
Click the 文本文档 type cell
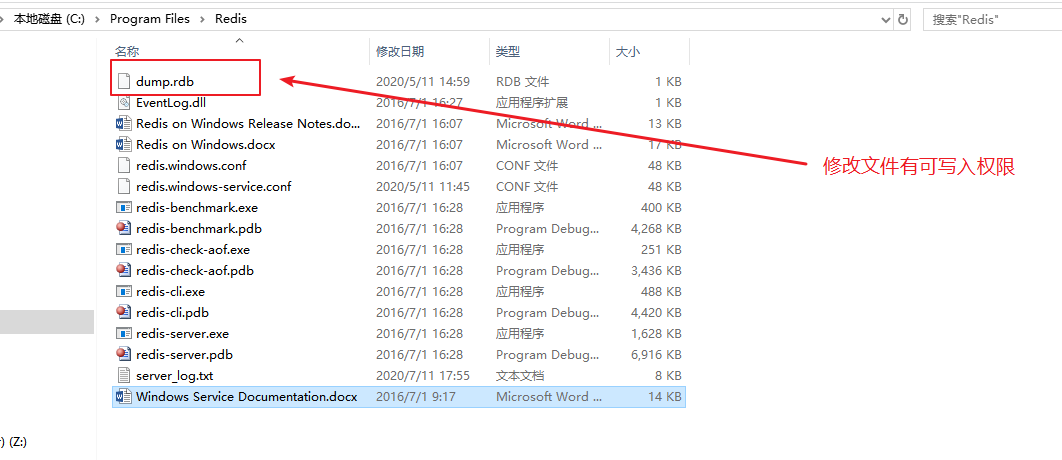pos(520,376)
